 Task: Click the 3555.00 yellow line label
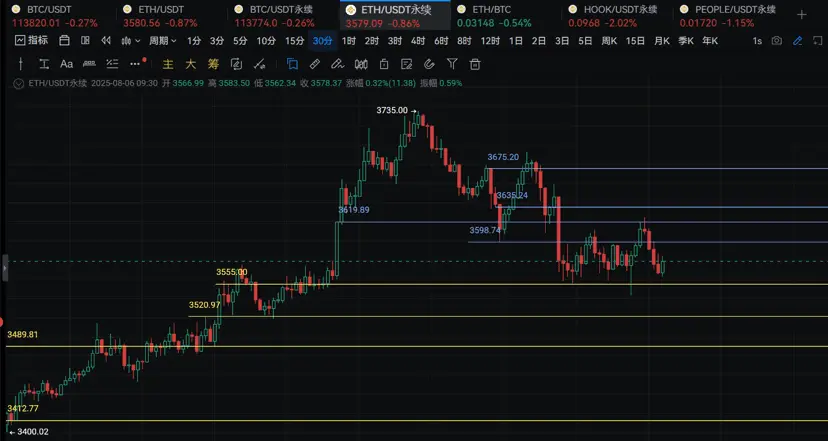[x=231, y=272]
